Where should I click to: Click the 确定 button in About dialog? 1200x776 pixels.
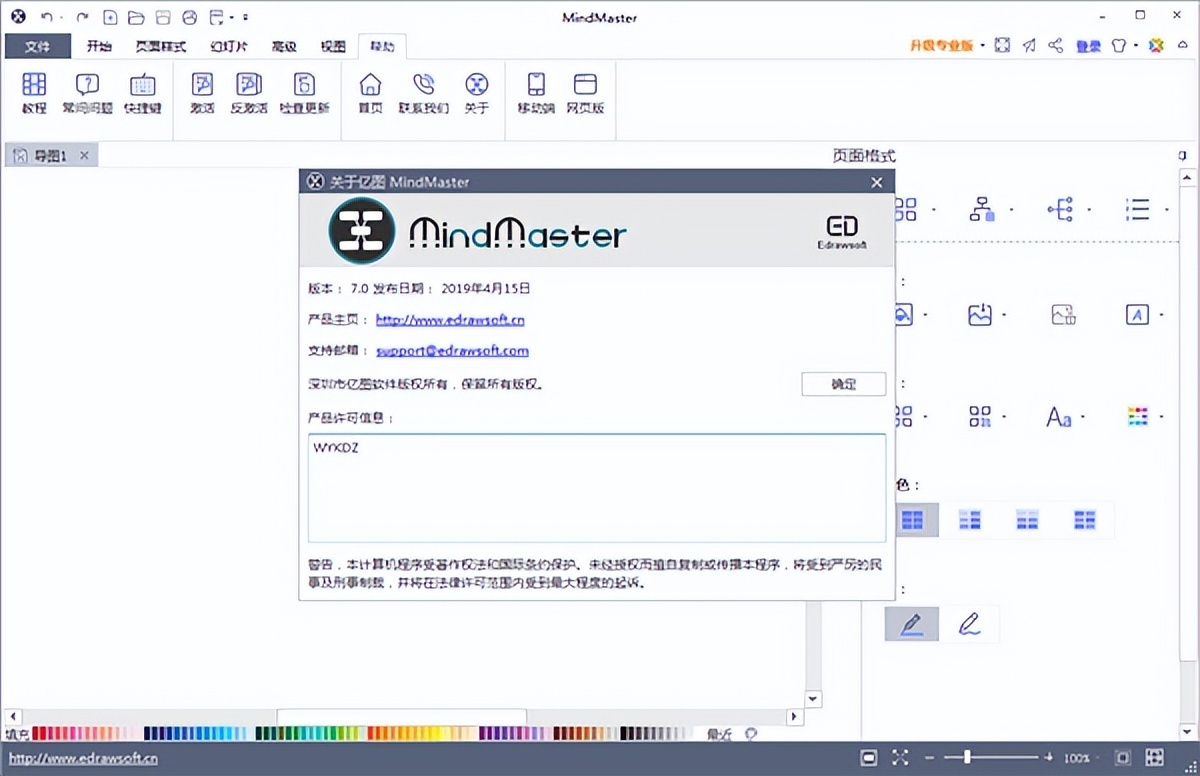[843, 384]
